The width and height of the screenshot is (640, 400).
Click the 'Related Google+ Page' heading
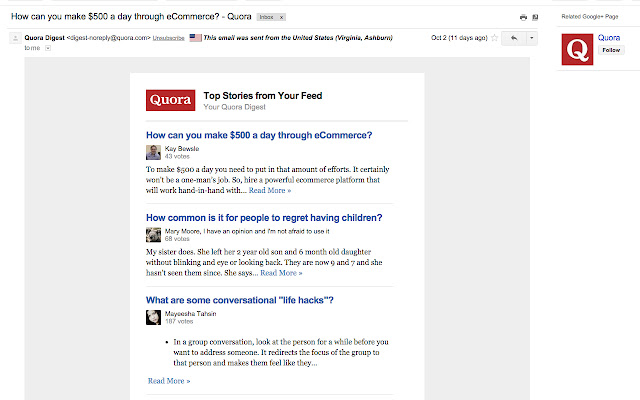click(x=590, y=17)
